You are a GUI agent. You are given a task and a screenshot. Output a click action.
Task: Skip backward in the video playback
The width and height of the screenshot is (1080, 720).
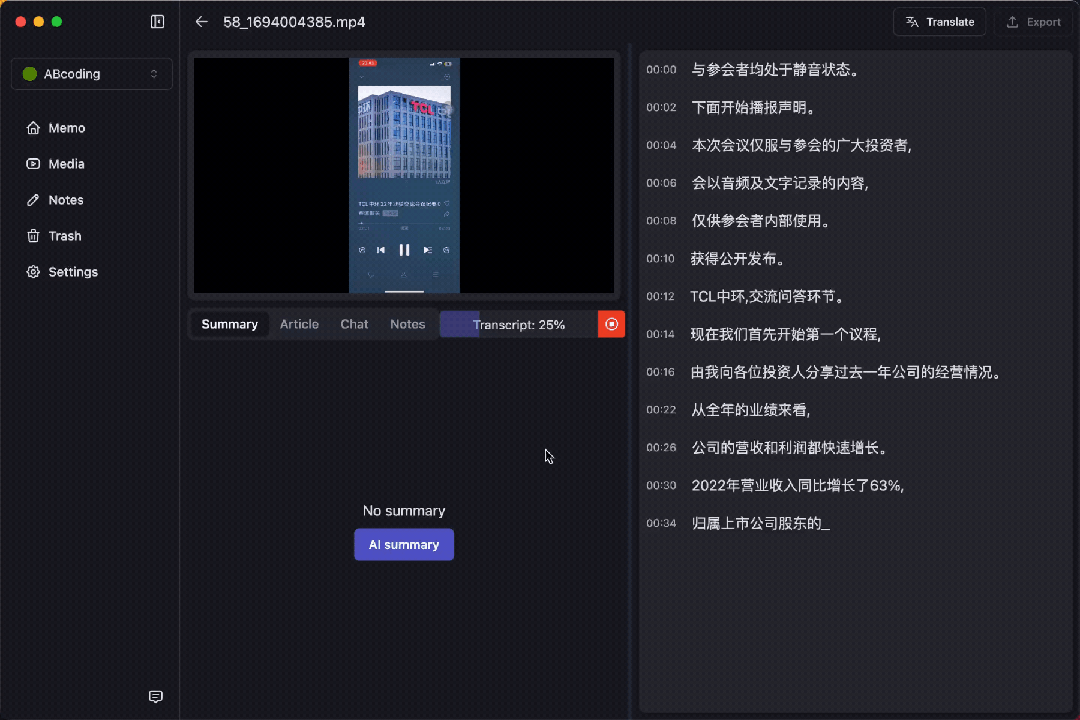point(381,250)
